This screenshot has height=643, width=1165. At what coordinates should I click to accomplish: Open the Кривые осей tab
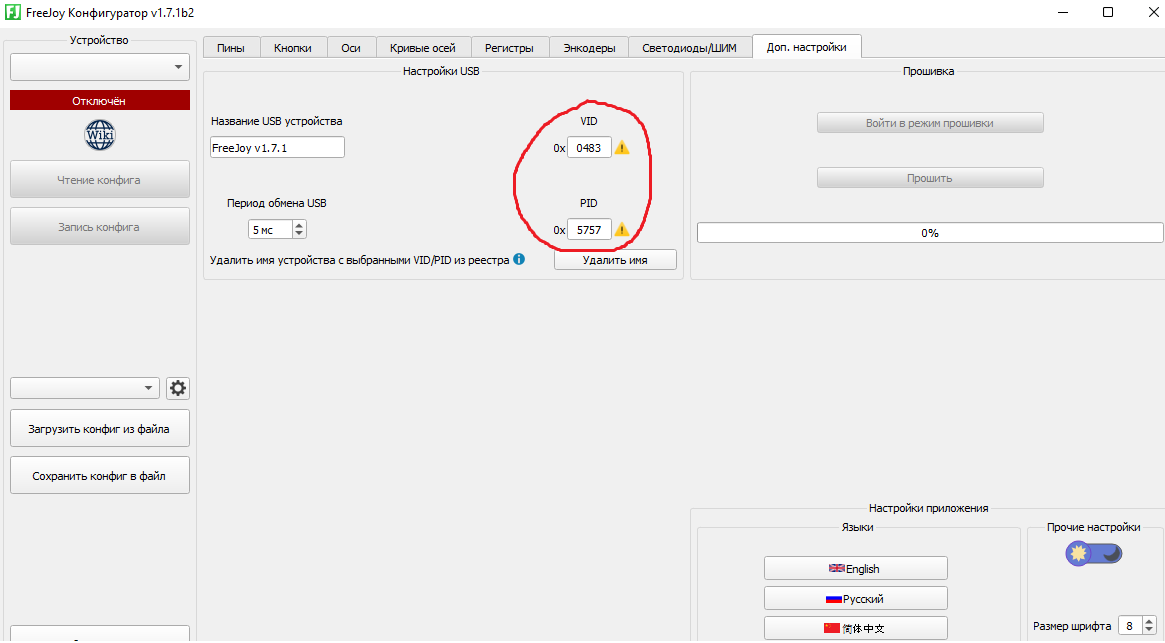[x=422, y=48]
